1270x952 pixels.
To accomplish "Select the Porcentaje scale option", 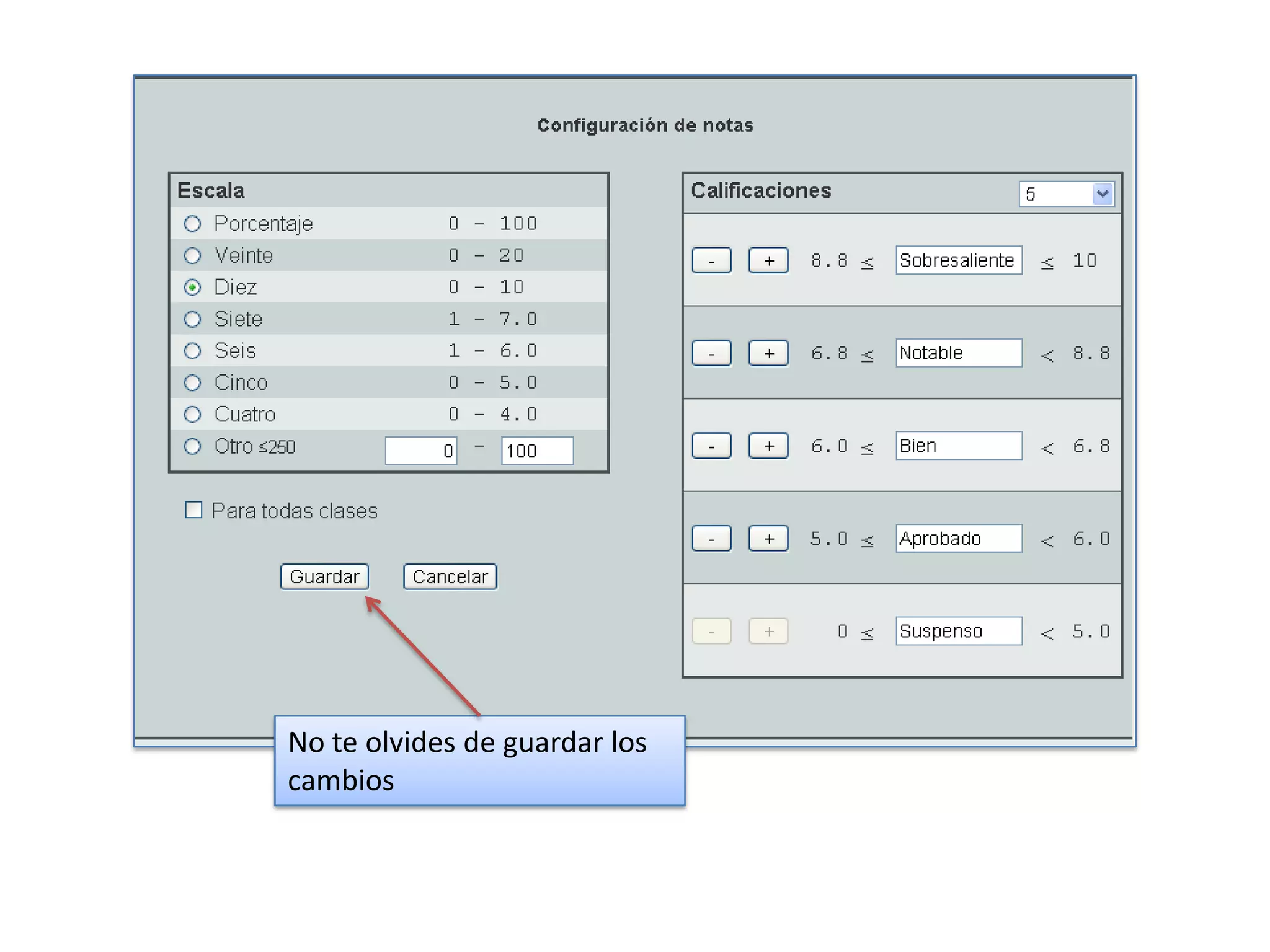I will pyautogui.click(x=193, y=224).
